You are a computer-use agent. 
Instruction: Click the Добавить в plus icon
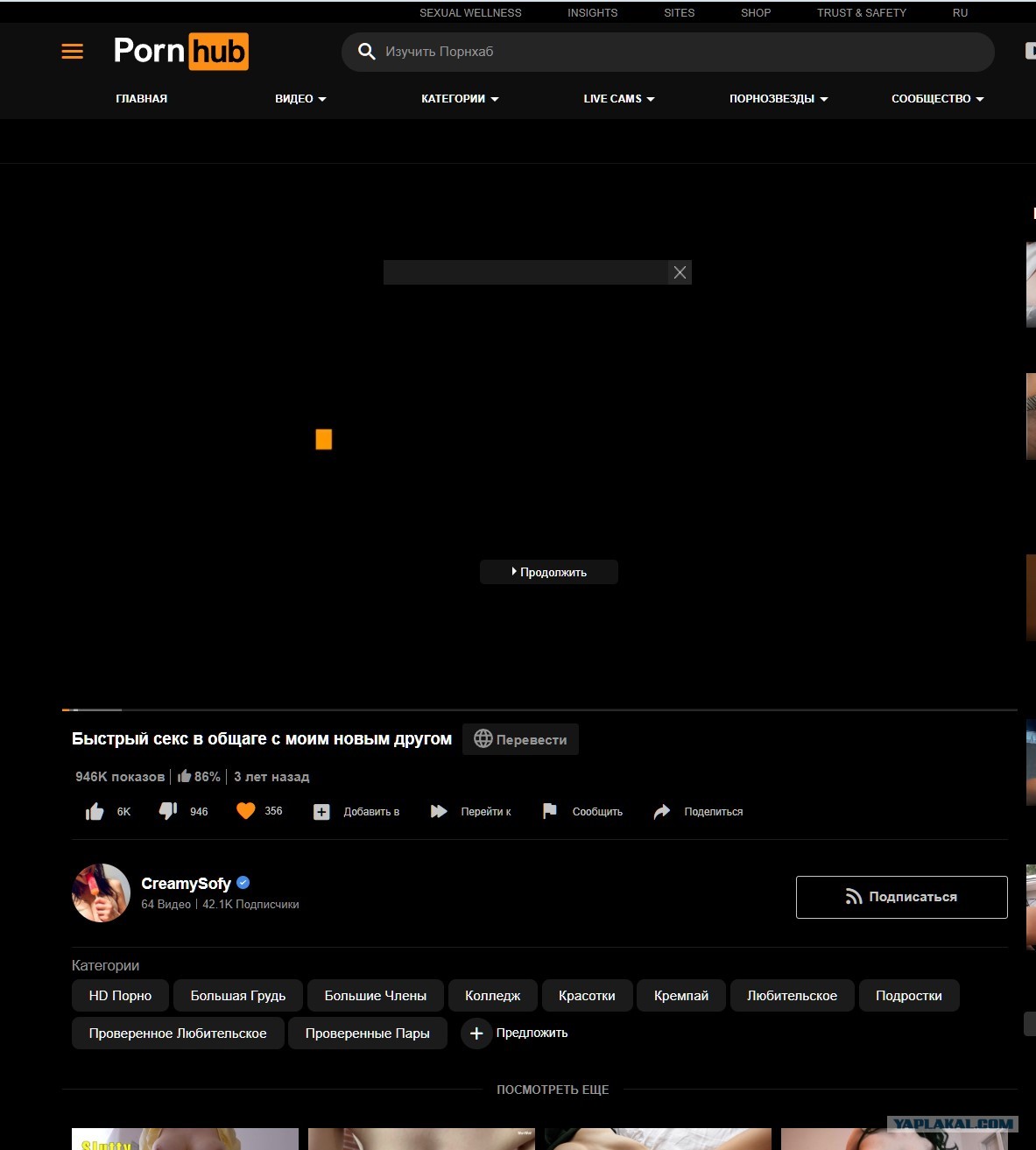tap(321, 812)
